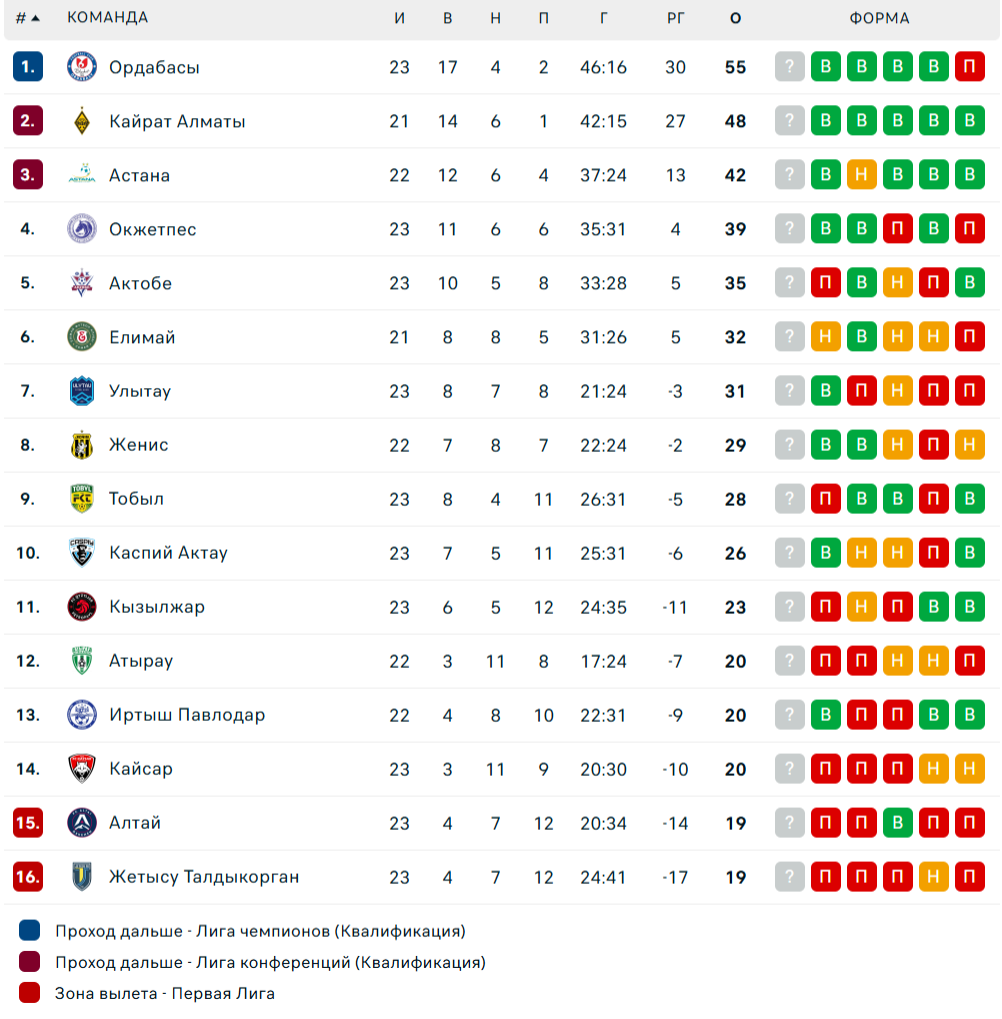Click Ордабасы's red П last-match badge
Image resolution: width=1002 pixels, height=1019 pixels.
pyautogui.click(x=970, y=66)
